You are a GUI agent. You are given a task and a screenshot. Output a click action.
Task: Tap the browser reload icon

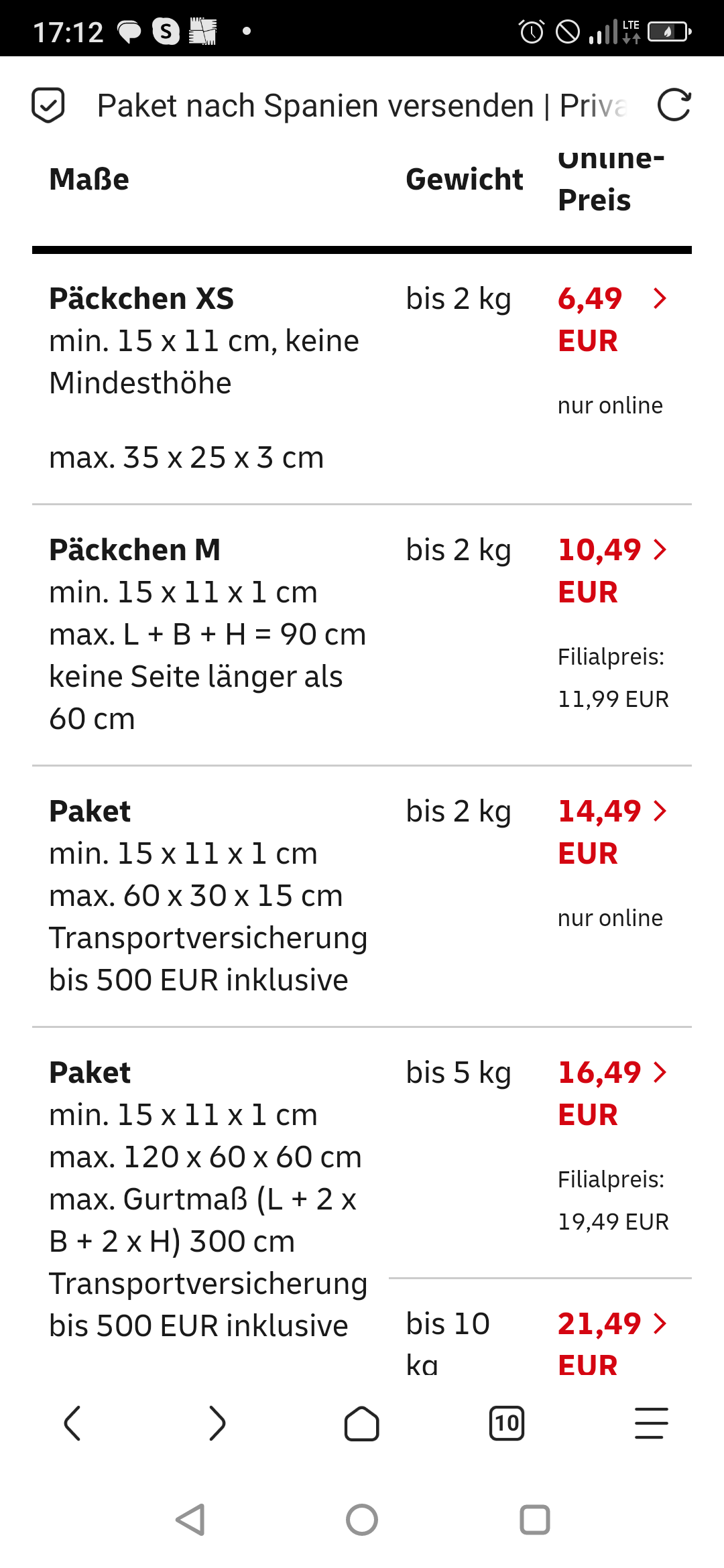click(x=674, y=105)
